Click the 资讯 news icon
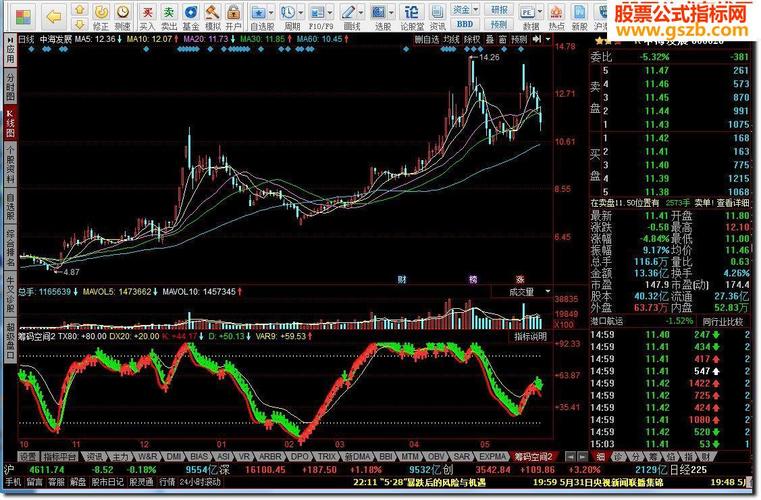The image size is (761, 500). pyautogui.click(x=437, y=17)
